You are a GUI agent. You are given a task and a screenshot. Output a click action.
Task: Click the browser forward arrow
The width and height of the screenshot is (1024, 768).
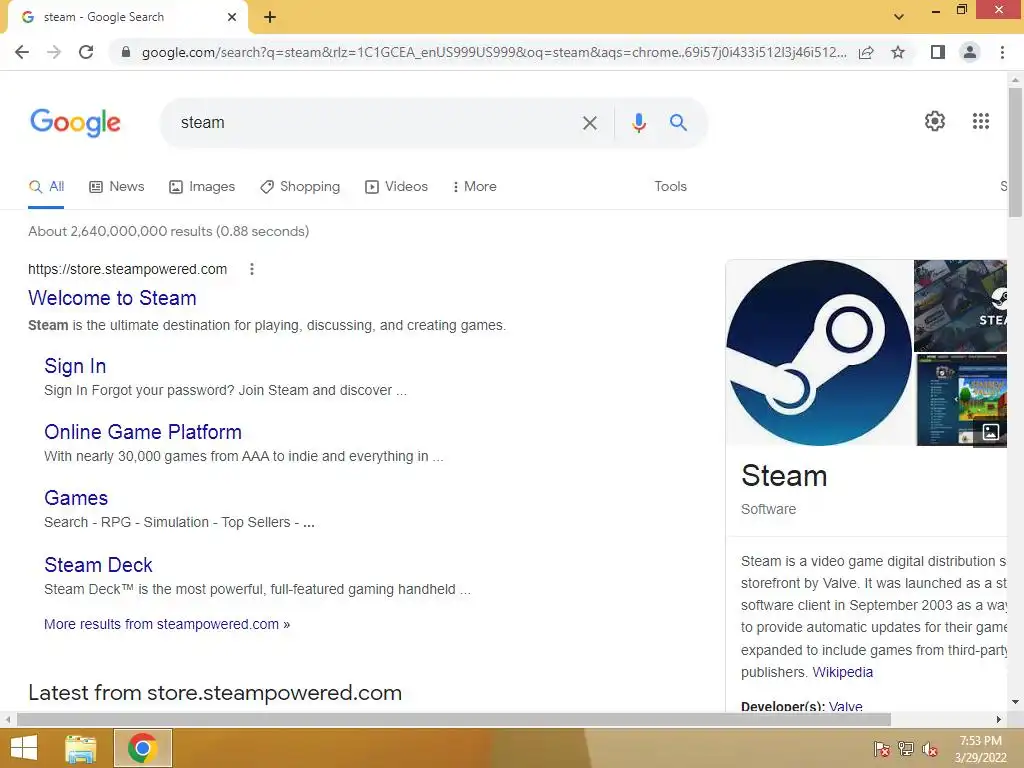coord(54,52)
